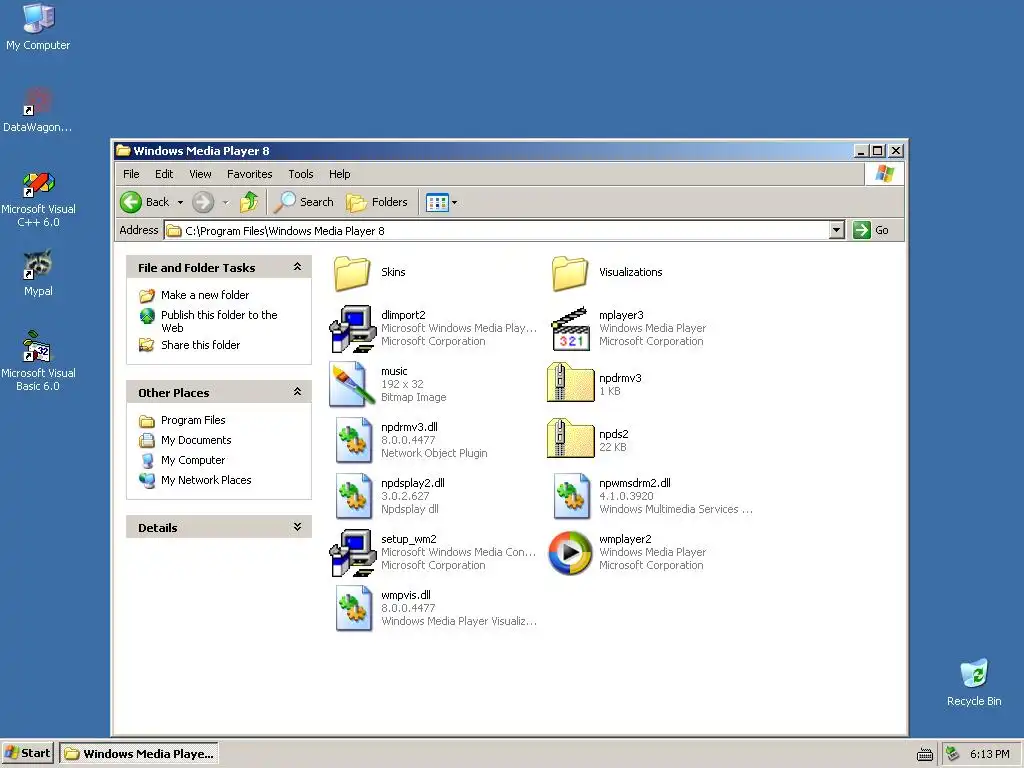Screen dimensions: 1024x768
Task: Go up one folder level
Action: 249,202
